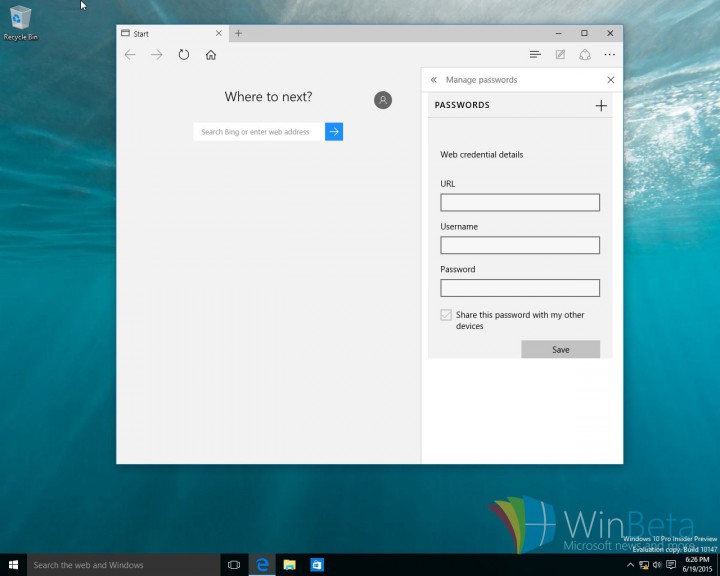Show hidden system tray icons

pyautogui.click(x=630, y=565)
